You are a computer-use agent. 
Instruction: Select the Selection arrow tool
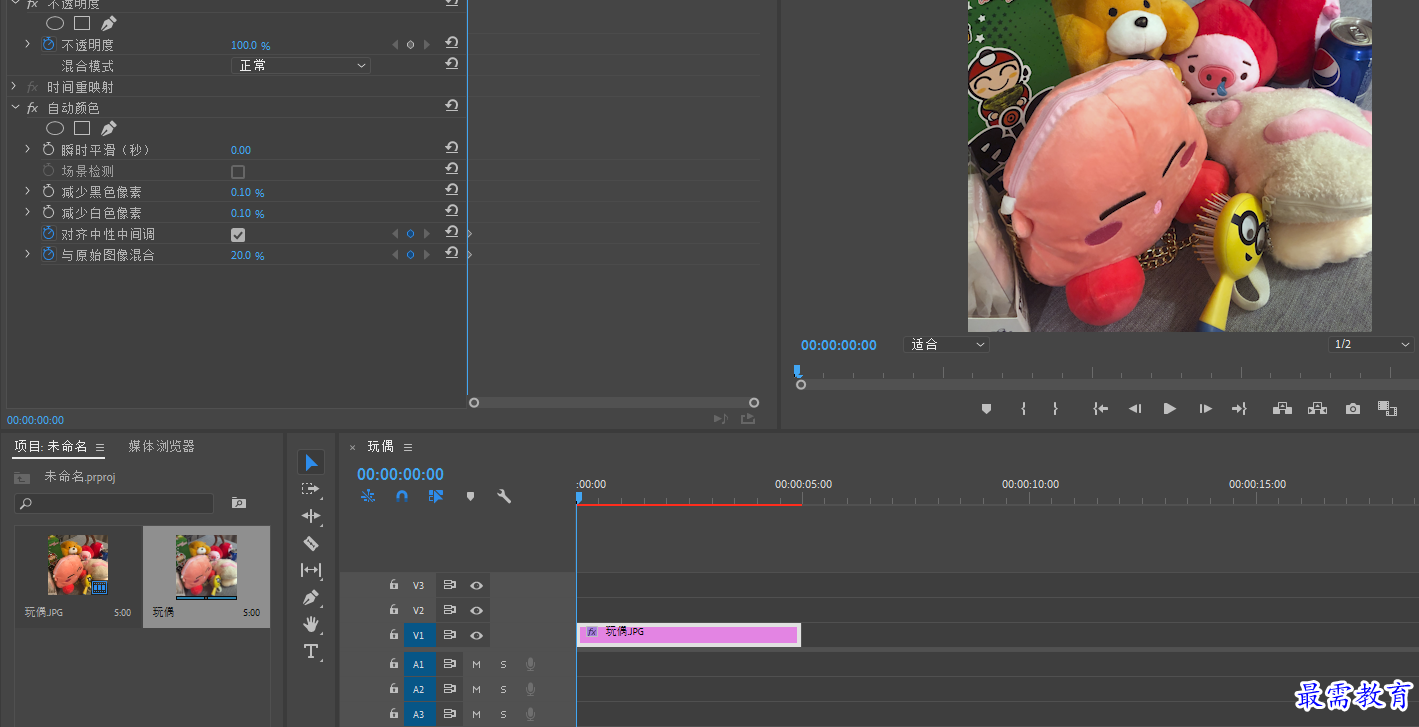(x=310, y=462)
